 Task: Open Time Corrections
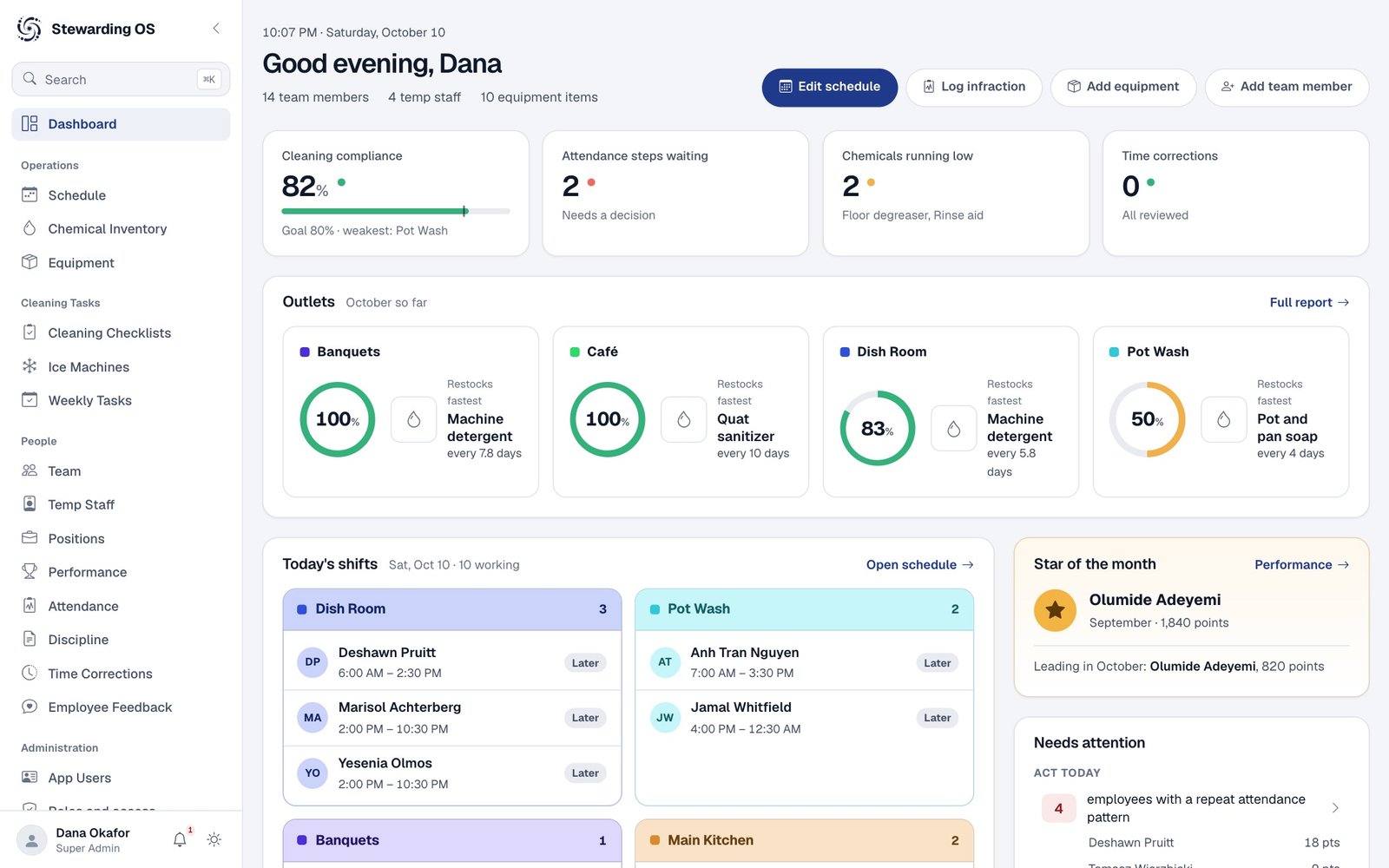121,674
